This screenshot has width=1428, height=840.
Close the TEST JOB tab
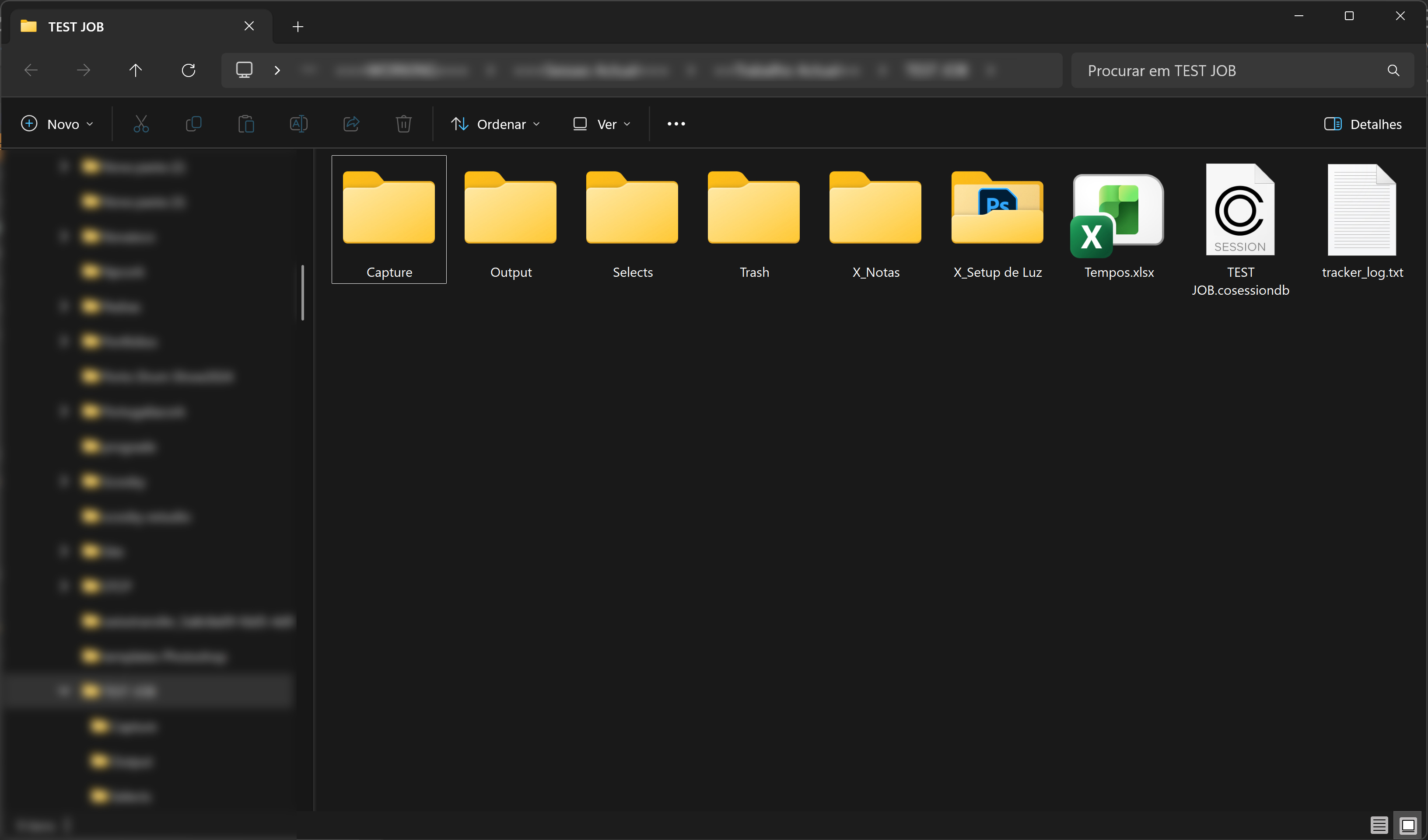[249, 27]
